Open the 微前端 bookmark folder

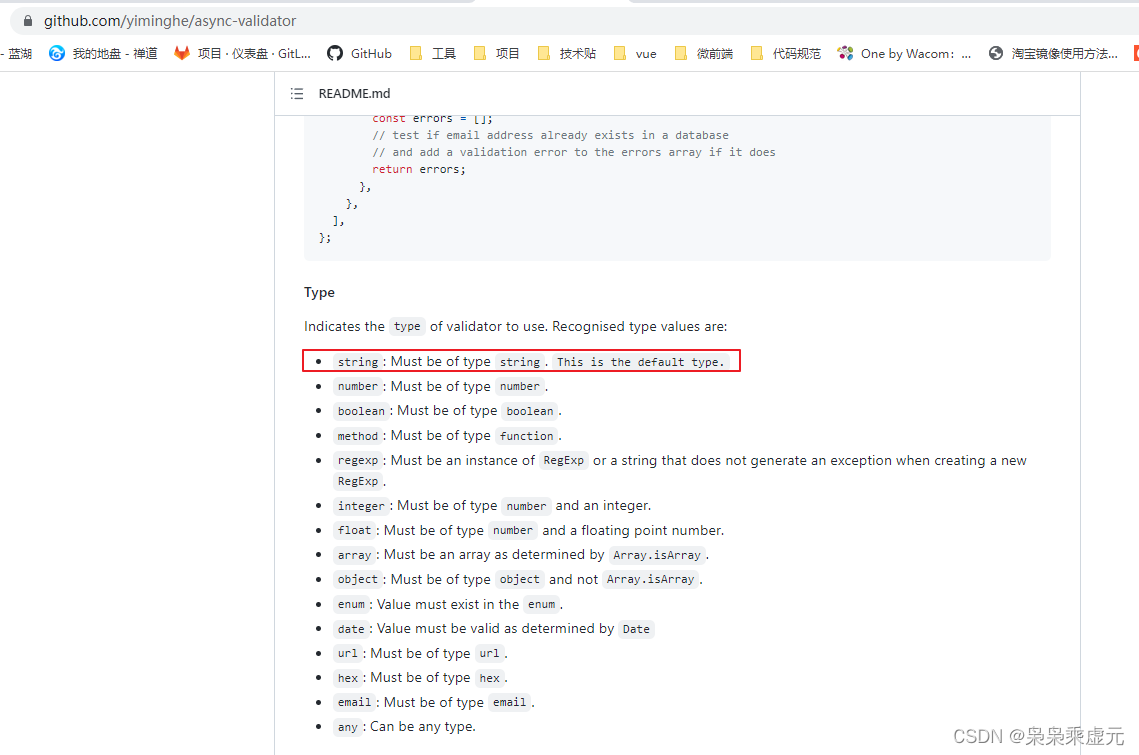pos(704,53)
